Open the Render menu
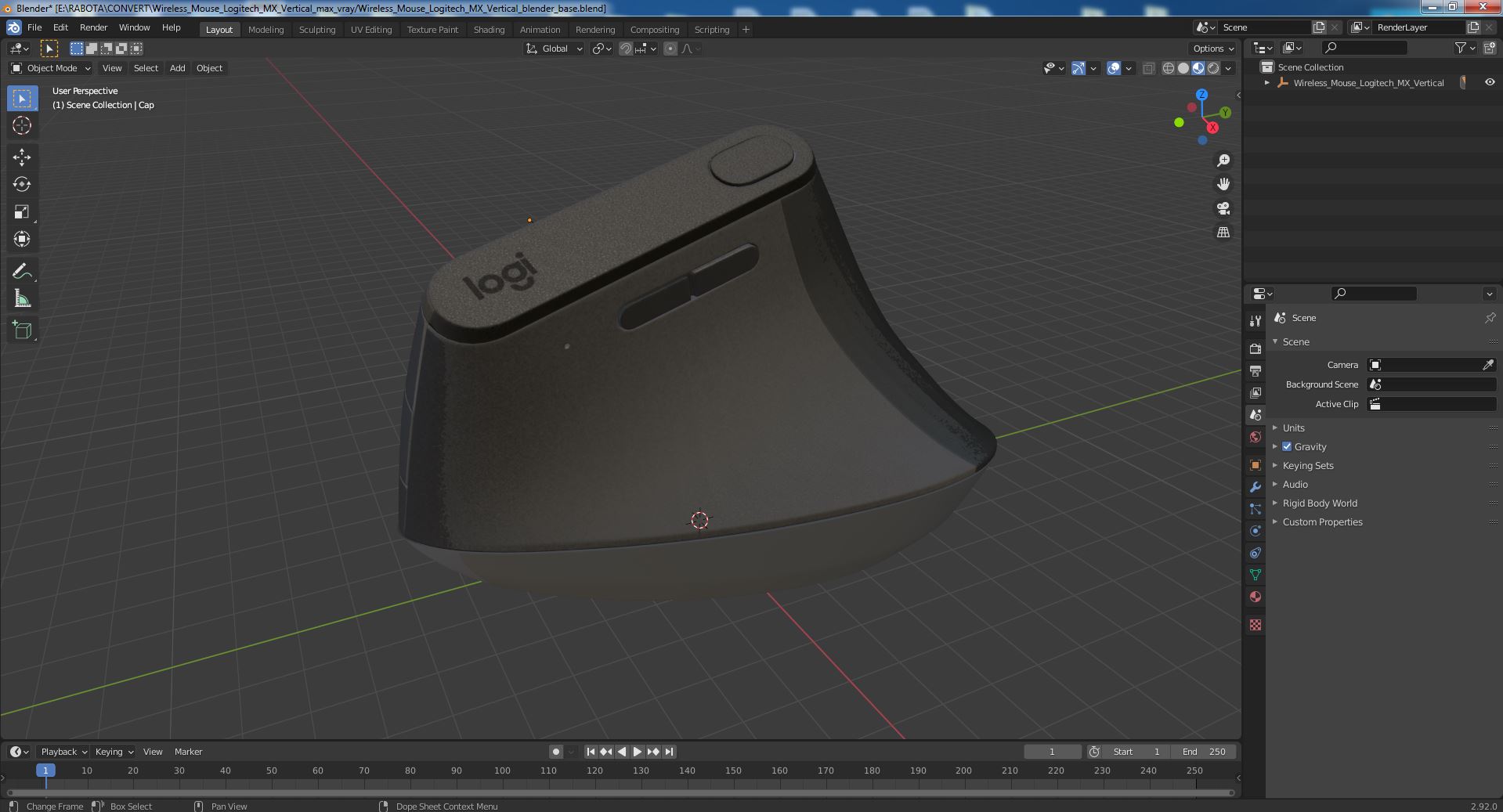Screen dimensions: 1503x812 click(93, 27)
